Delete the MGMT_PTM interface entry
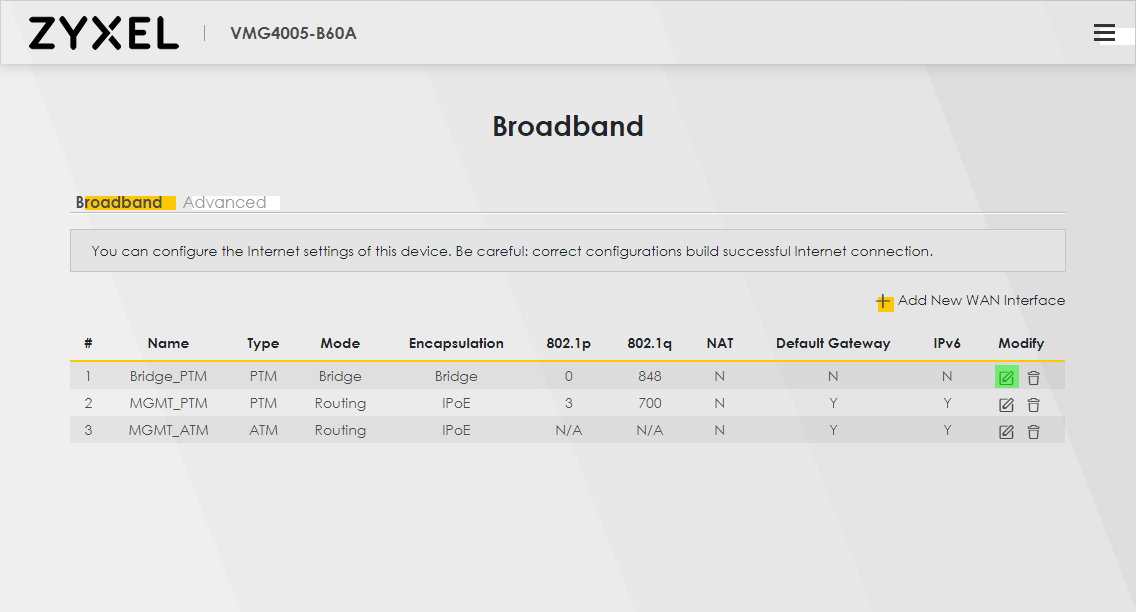 pyautogui.click(x=1034, y=405)
